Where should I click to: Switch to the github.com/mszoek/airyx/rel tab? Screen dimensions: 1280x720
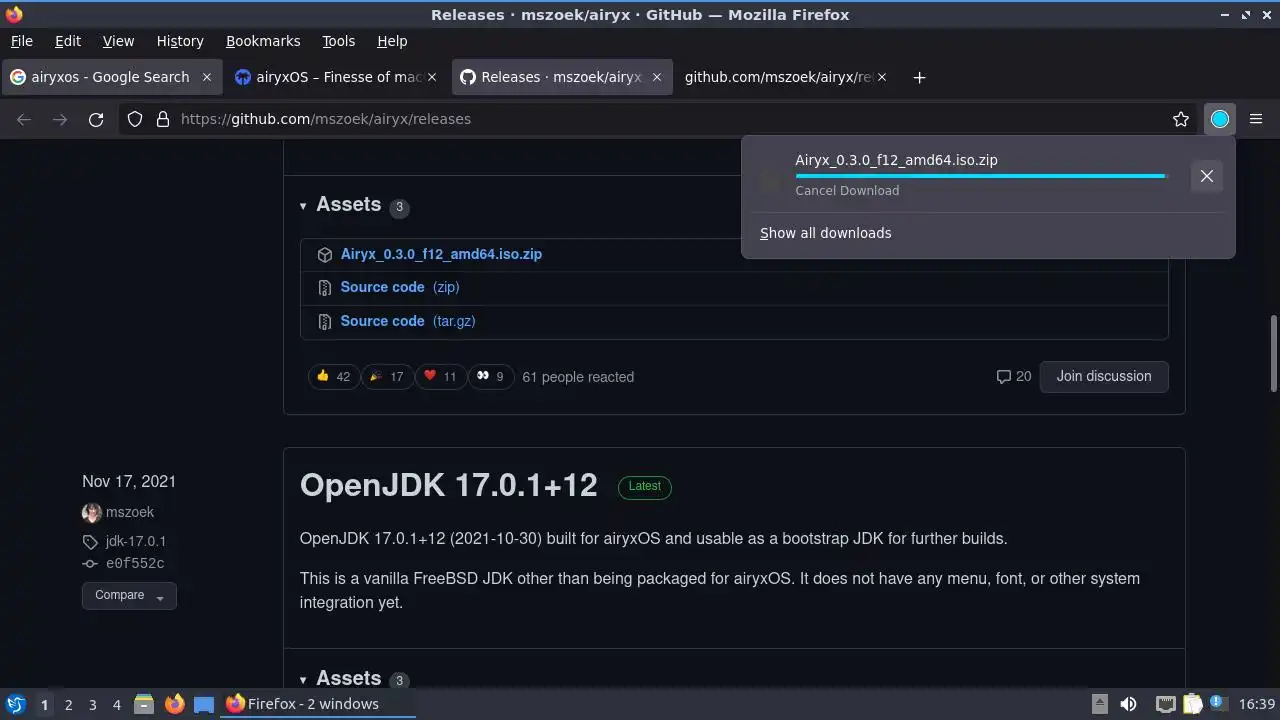785,77
